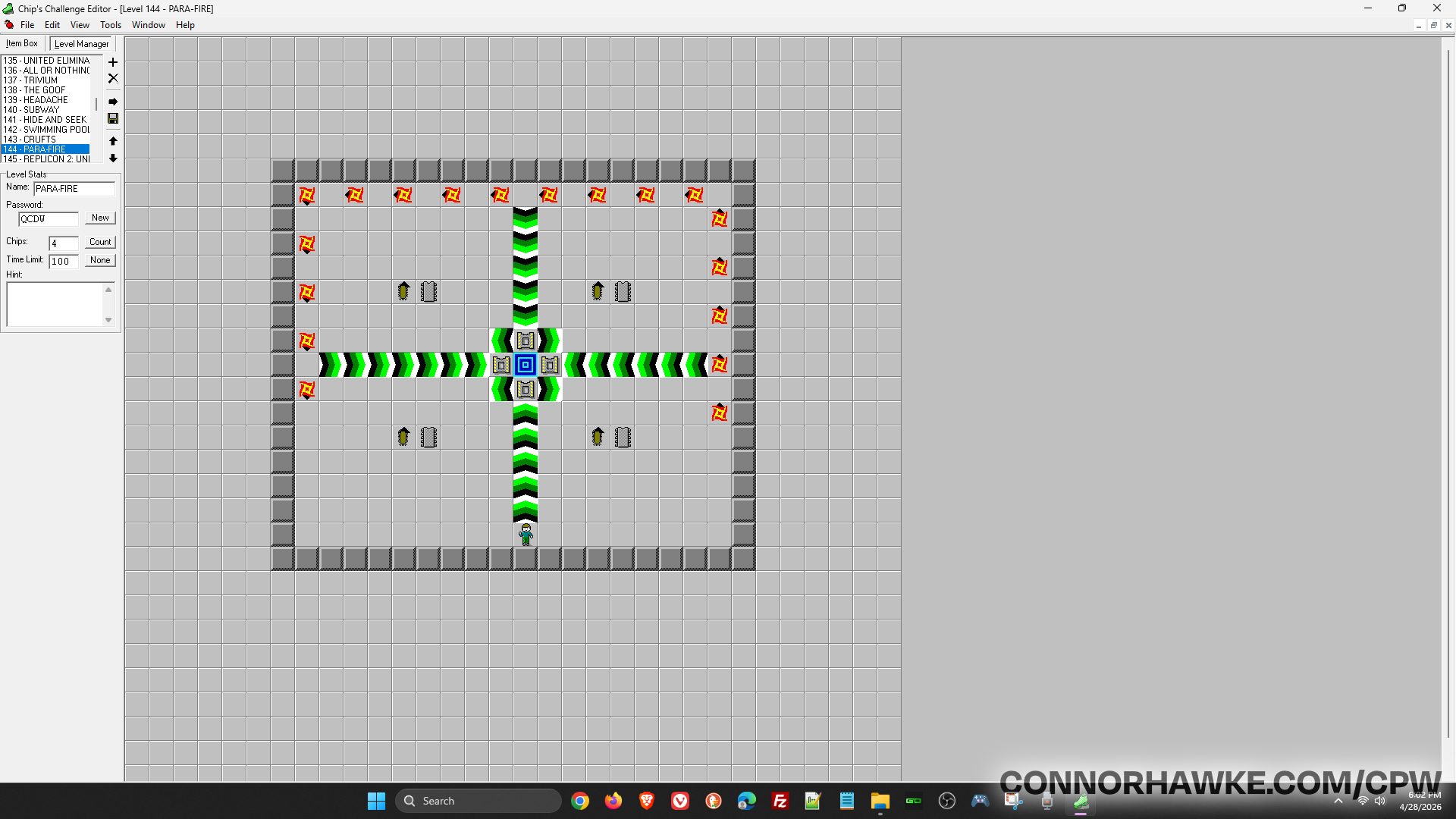Open File Explorer from the taskbar
This screenshot has height=819, width=1456.
pos(880,801)
